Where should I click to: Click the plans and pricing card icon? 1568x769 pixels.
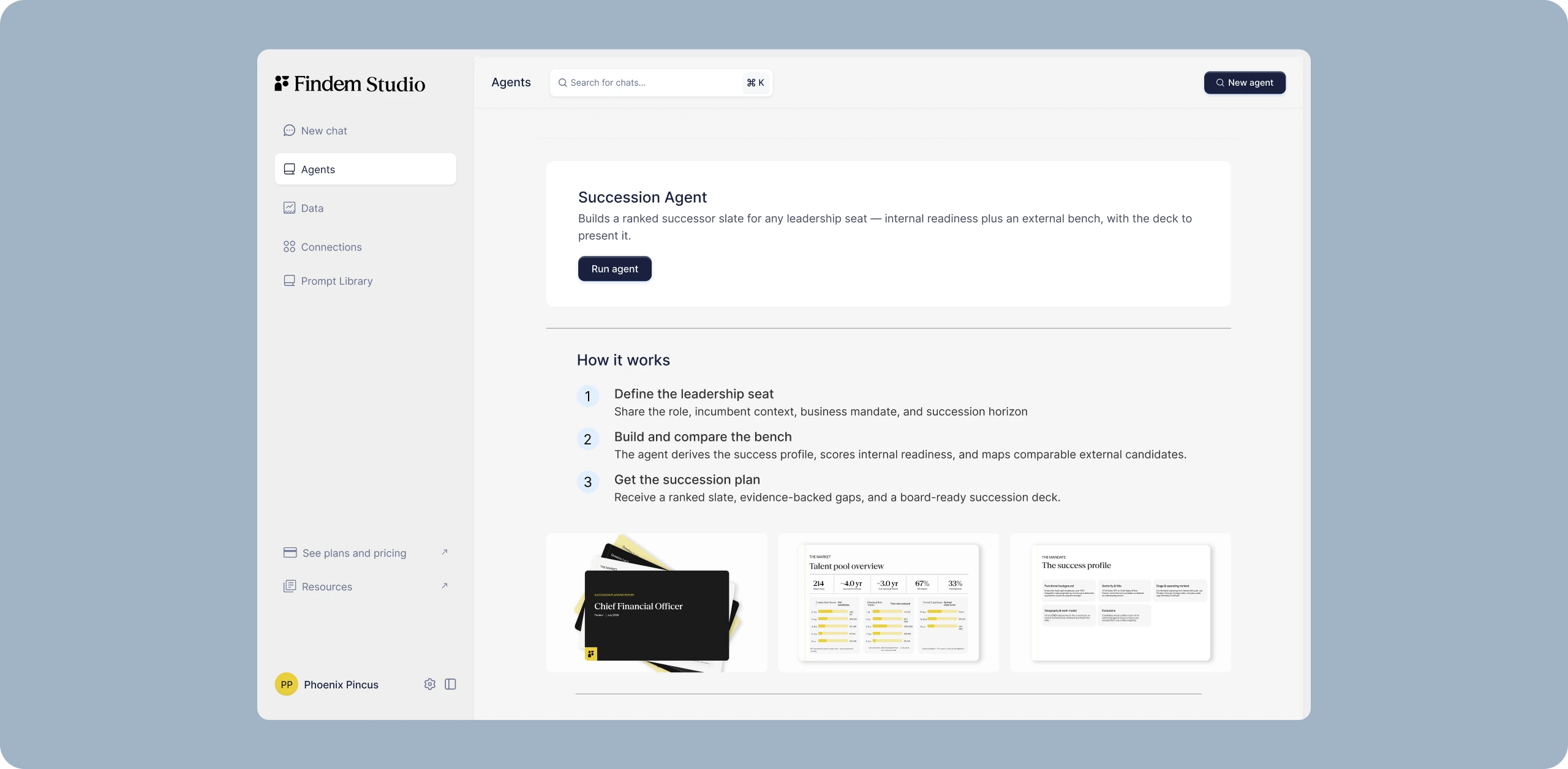[290, 553]
